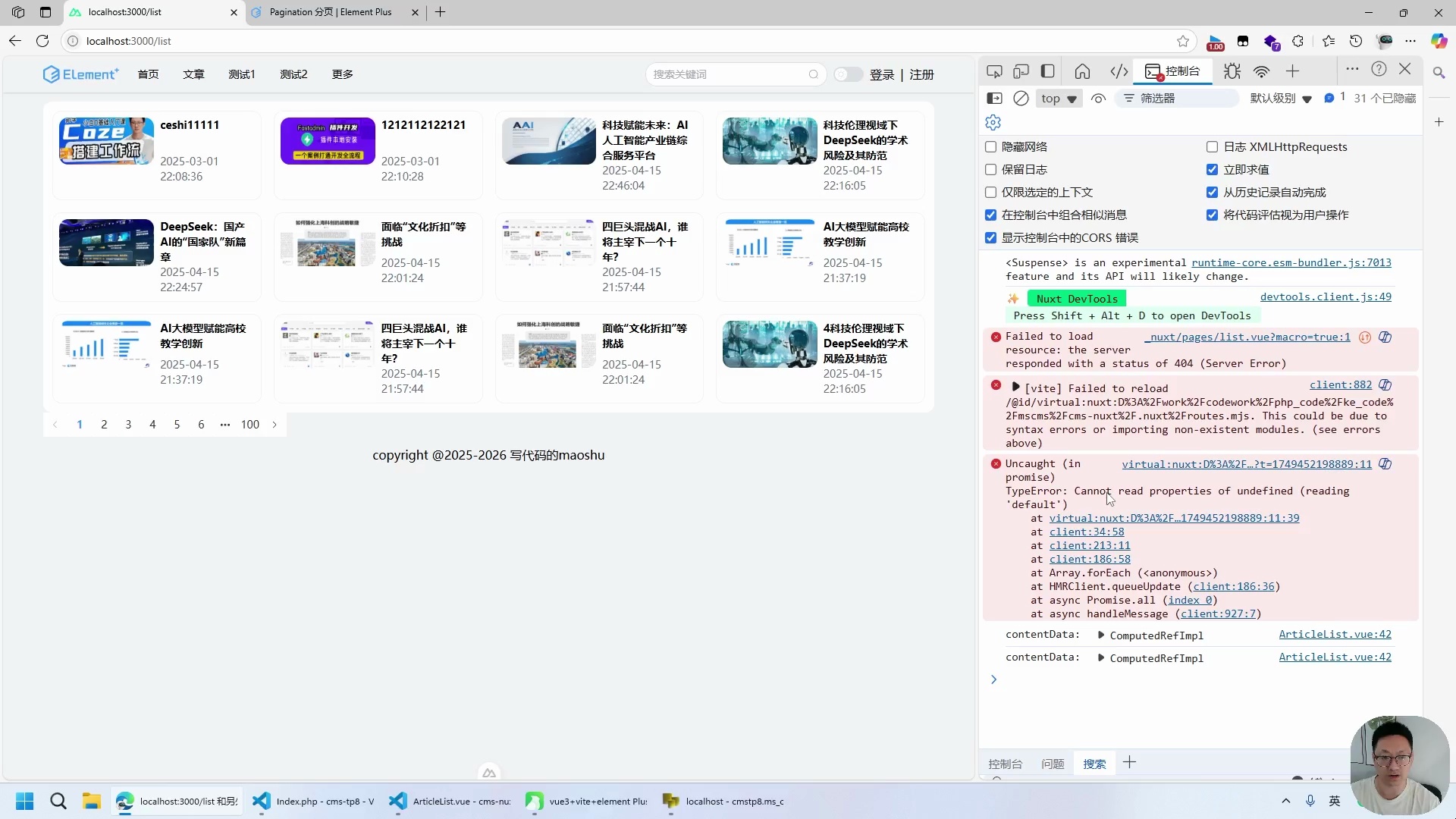Check 隐藏网络 checkbox
This screenshot has width=1456, height=819.
click(990, 147)
